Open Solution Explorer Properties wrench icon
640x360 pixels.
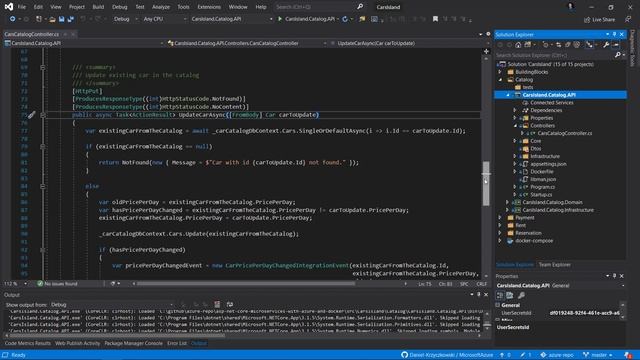pyautogui.click(x=607, y=45)
